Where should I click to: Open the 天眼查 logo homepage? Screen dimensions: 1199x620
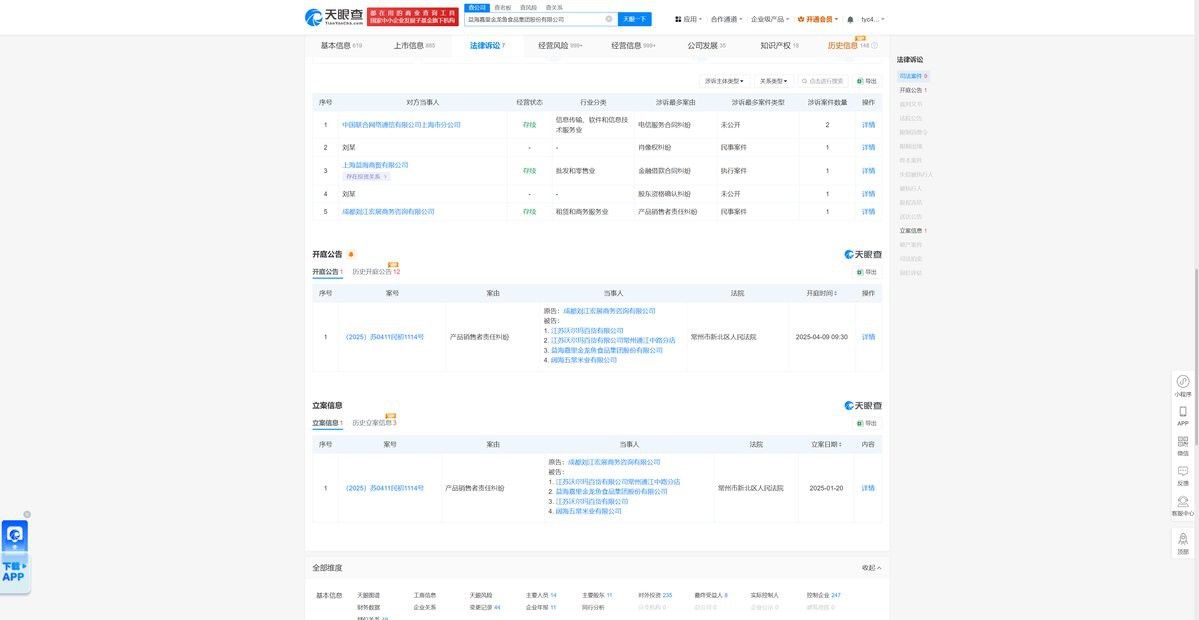tap(333, 17)
